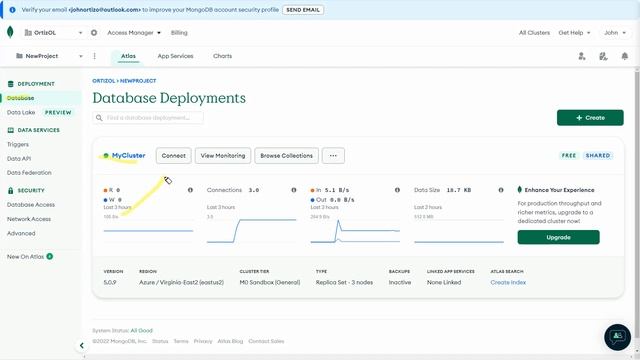The image size is (640, 360).
Task: Click View Monitoring button
Action: coord(223,156)
